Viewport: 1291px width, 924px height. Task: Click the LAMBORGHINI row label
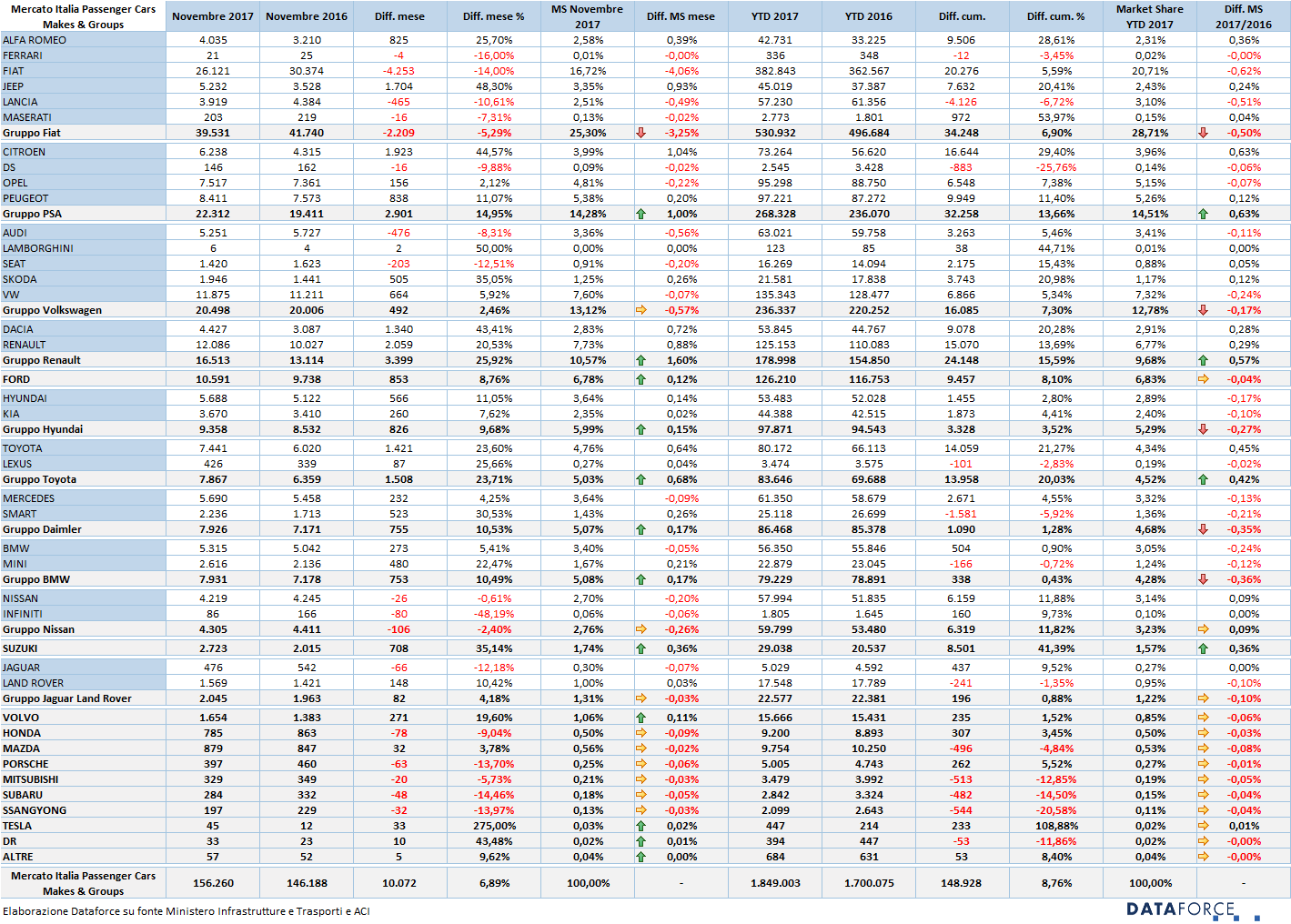click(38, 248)
